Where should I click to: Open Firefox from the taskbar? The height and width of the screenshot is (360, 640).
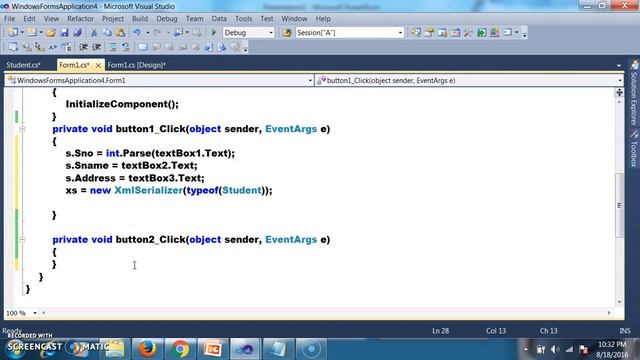148,349
